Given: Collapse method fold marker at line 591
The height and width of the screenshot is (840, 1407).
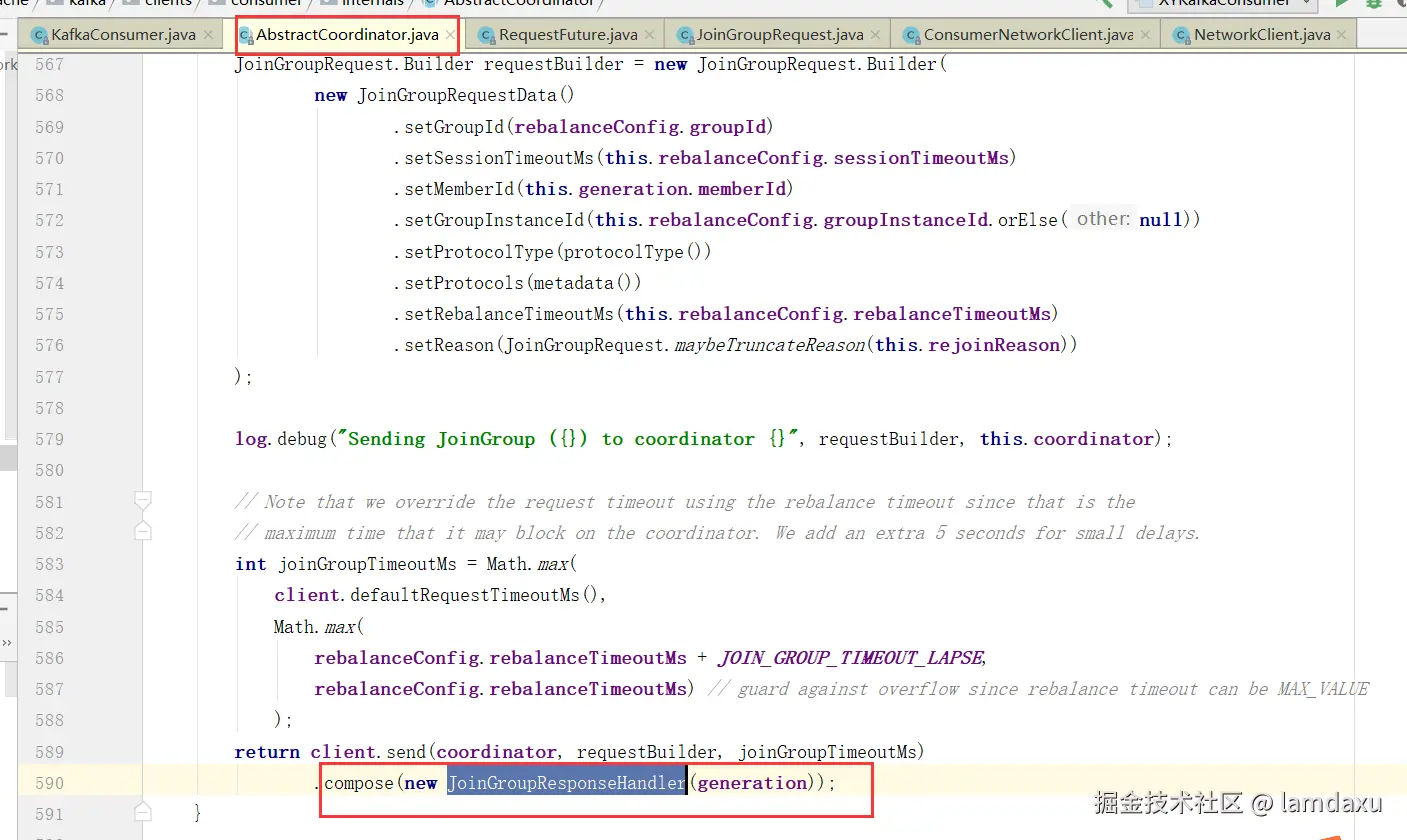Looking at the screenshot, I should [142, 811].
